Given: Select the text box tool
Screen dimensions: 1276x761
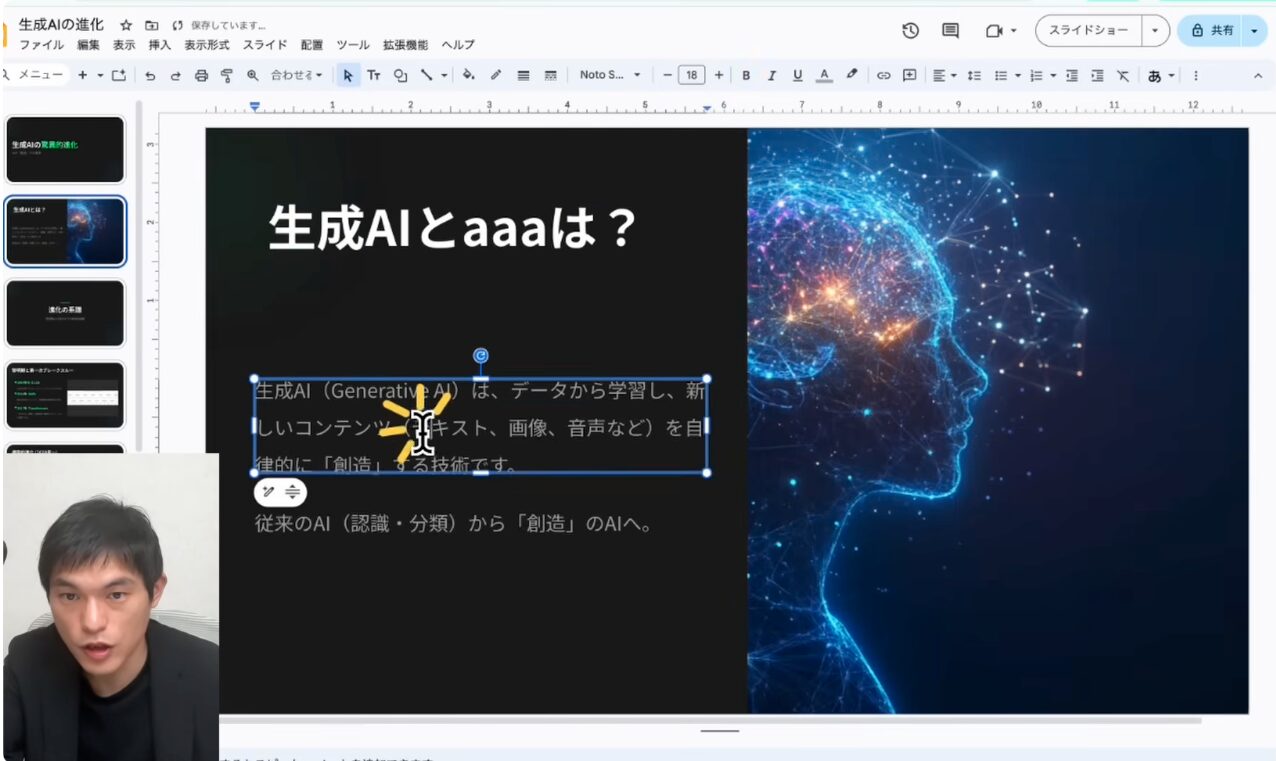Looking at the screenshot, I should 374,75.
